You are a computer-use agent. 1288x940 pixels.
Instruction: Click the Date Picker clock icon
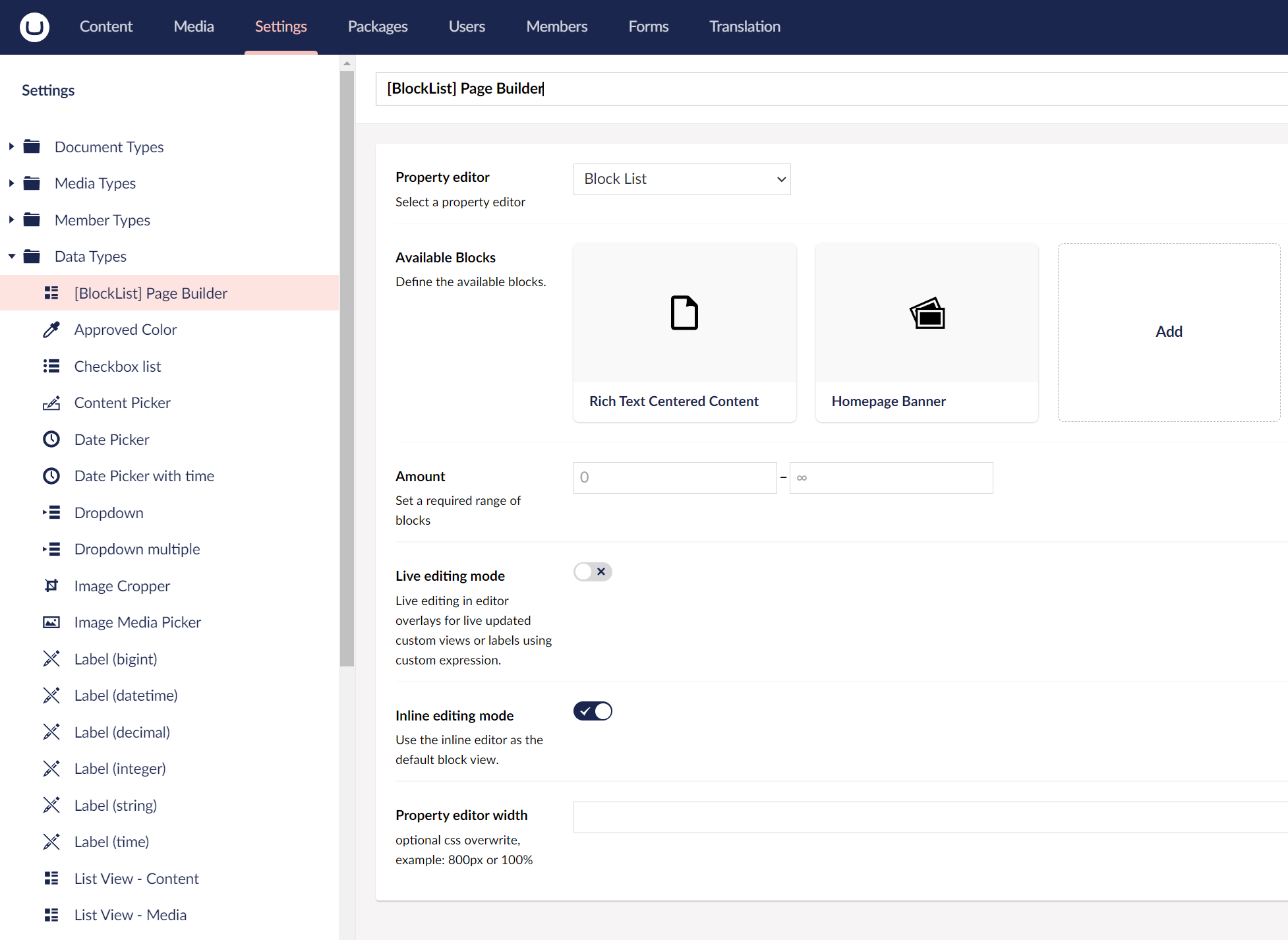[x=51, y=439]
